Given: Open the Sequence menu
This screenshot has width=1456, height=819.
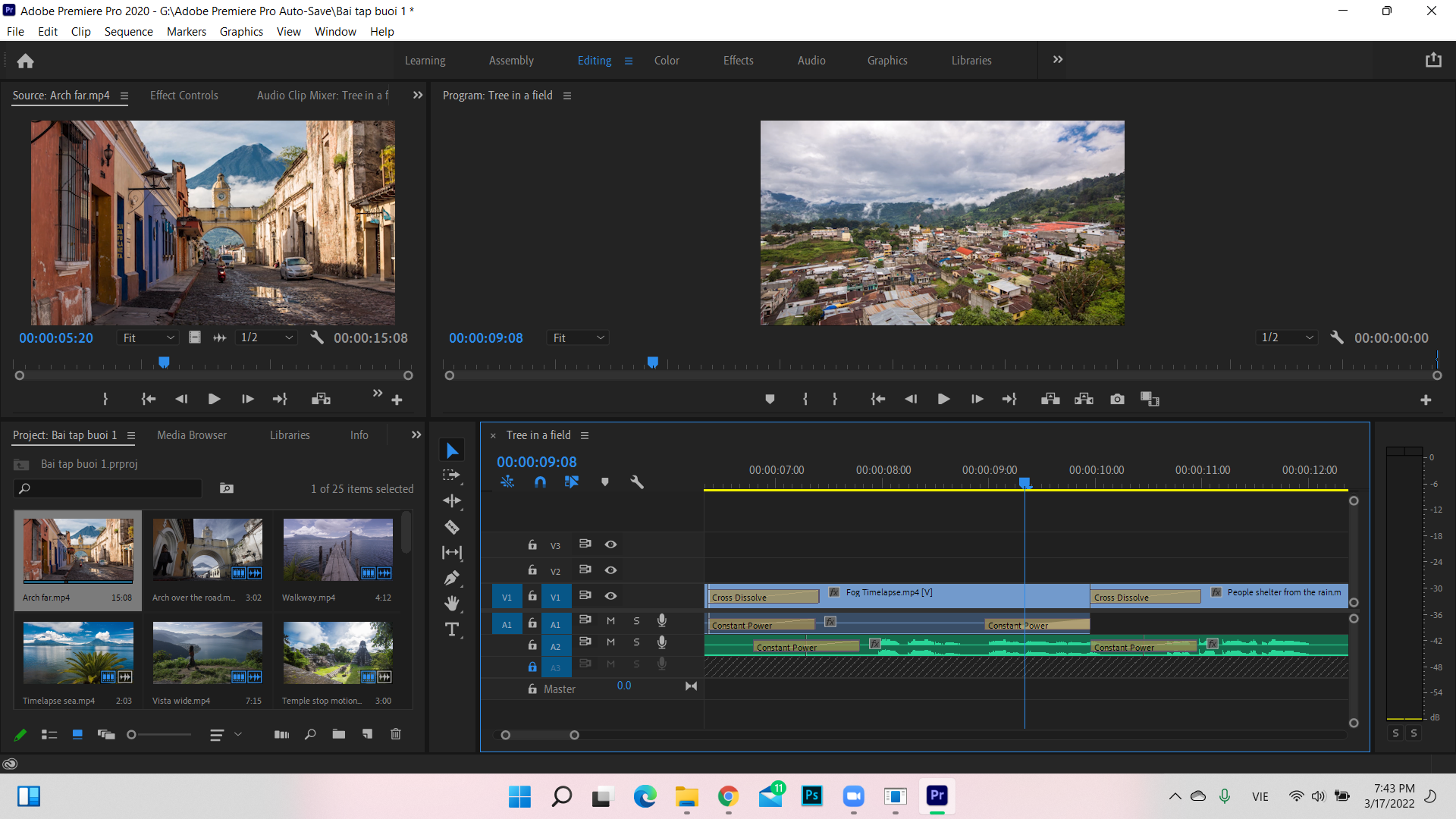Looking at the screenshot, I should click(x=128, y=32).
